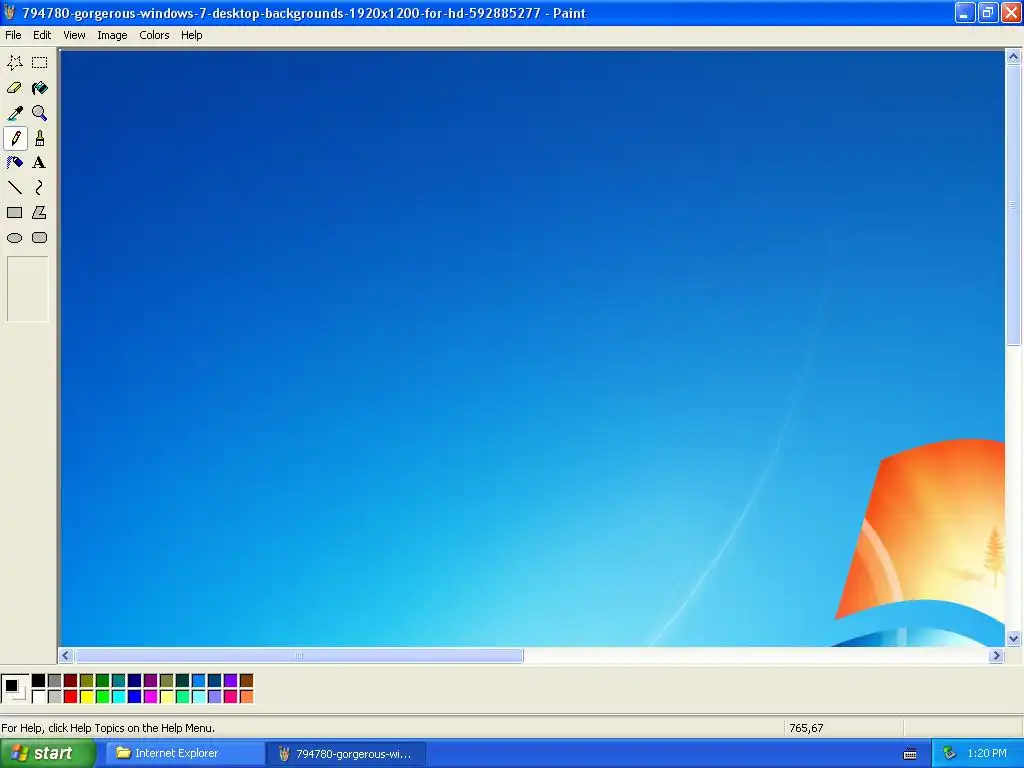Click the 794780-gorgerous-wi... Paint taskbar button
The width and height of the screenshot is (1024, 768).
coord(346,754)
